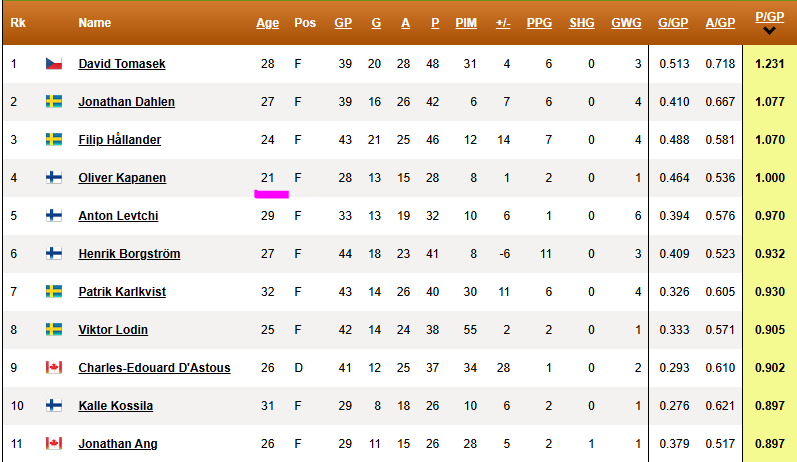Click the Finnish flag beside Oliver Kapanen
This screenshot has height=462, width=797.
[x=54, y=177]
